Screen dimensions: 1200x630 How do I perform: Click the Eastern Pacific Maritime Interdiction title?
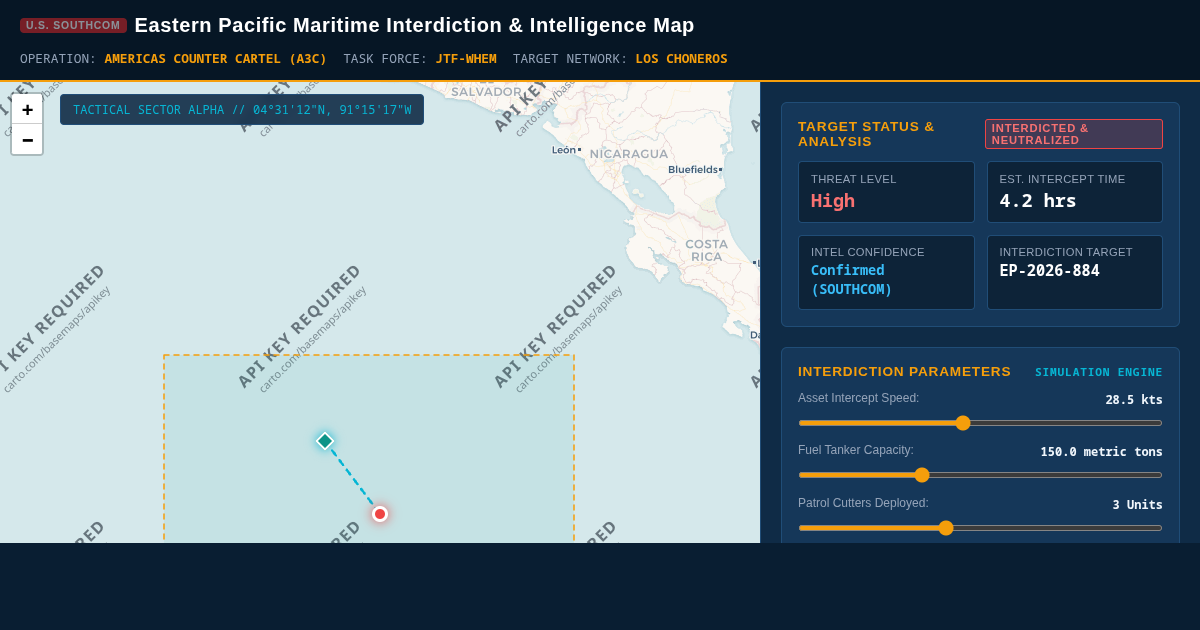click(x=415, y=25)
